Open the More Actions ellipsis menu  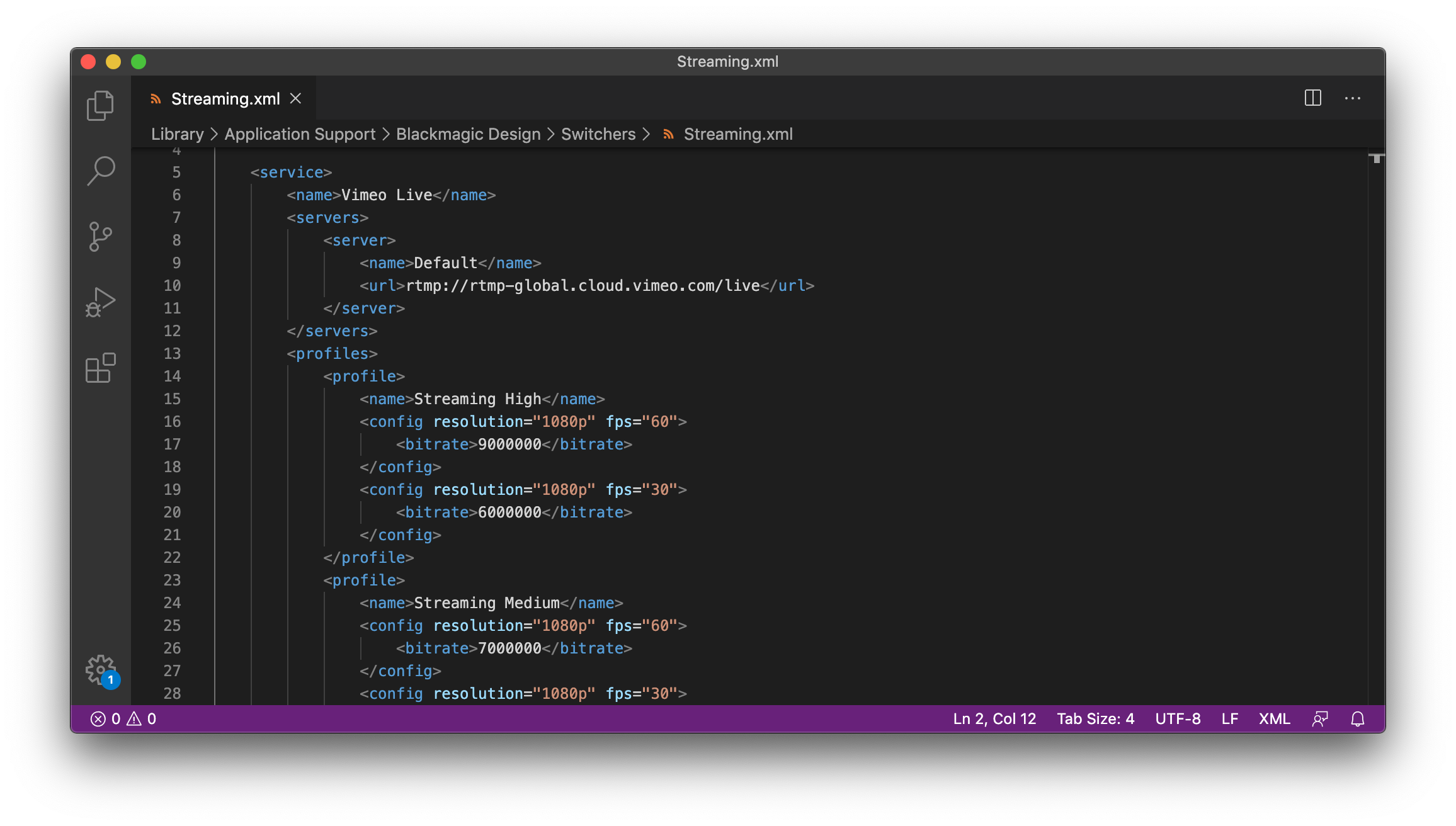1352,98
